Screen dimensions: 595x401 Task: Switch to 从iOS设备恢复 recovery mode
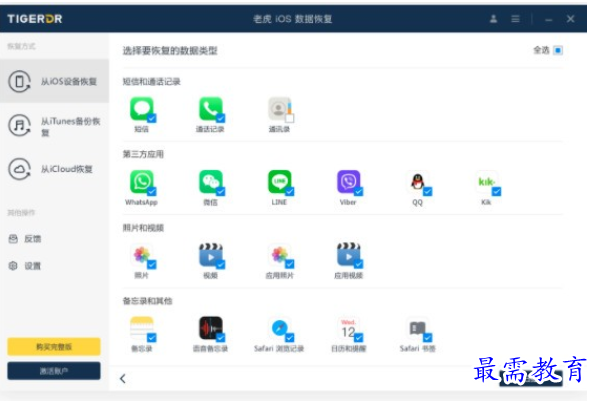[54, 81]
